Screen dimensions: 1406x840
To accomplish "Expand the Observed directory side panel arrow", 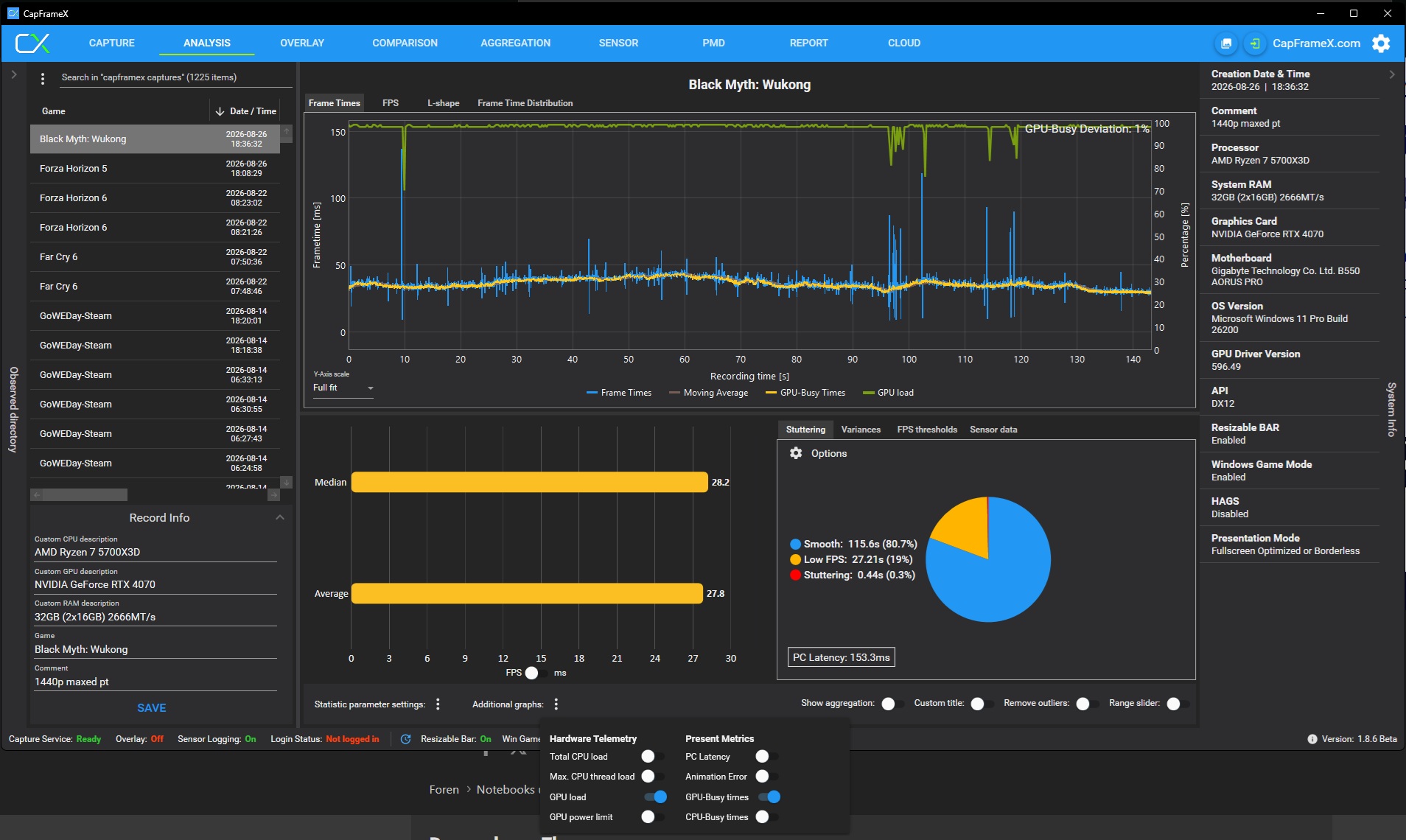I will click(x=14, y=74).
